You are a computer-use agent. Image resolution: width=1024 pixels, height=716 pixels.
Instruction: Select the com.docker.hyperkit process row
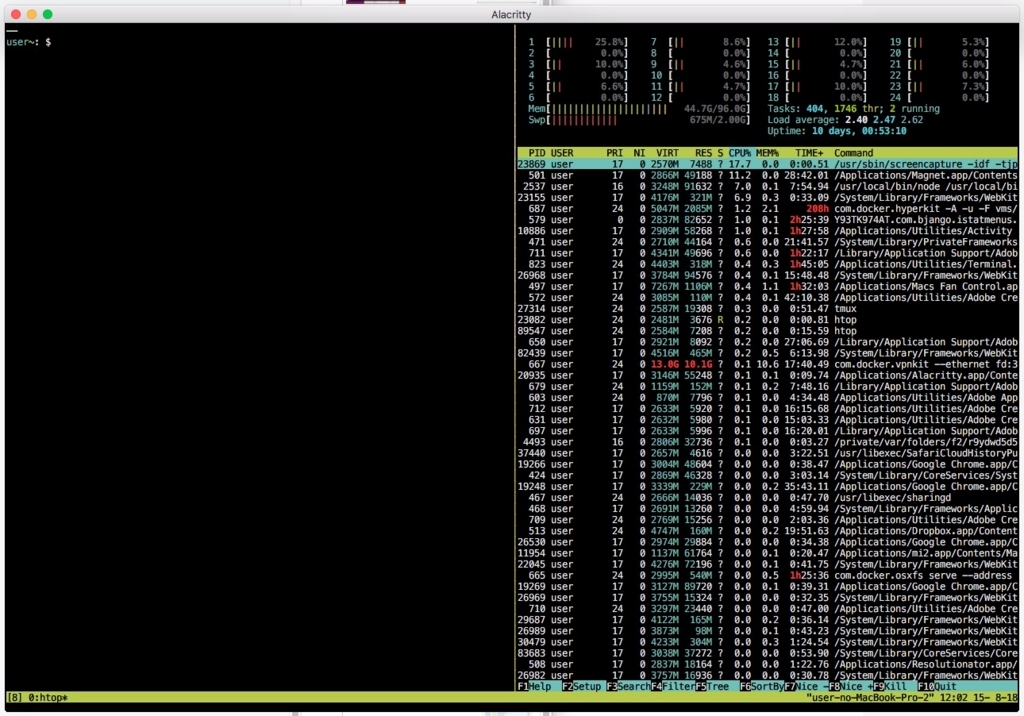point(767,208)
